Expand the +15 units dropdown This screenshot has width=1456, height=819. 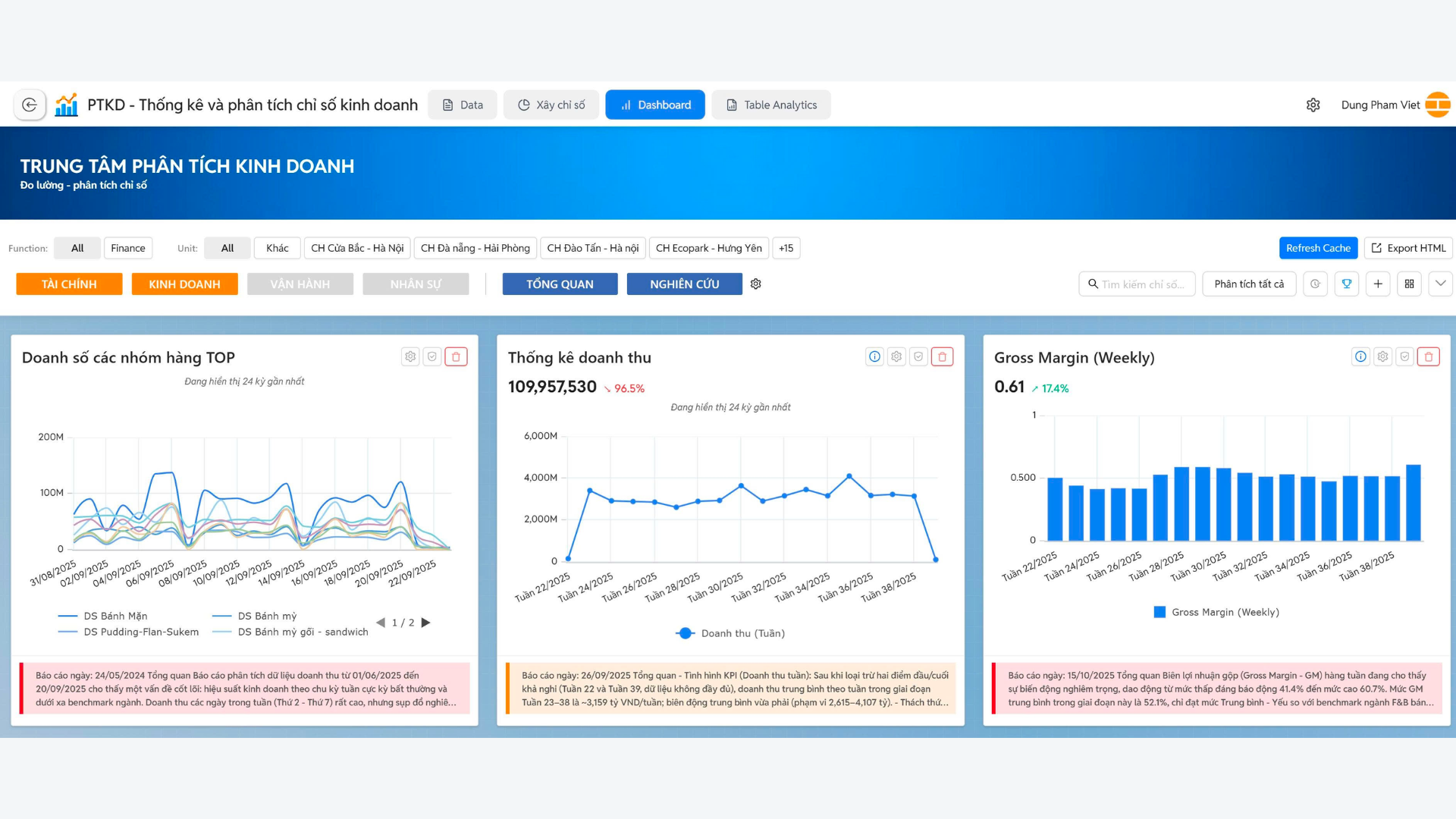[786, 248]
